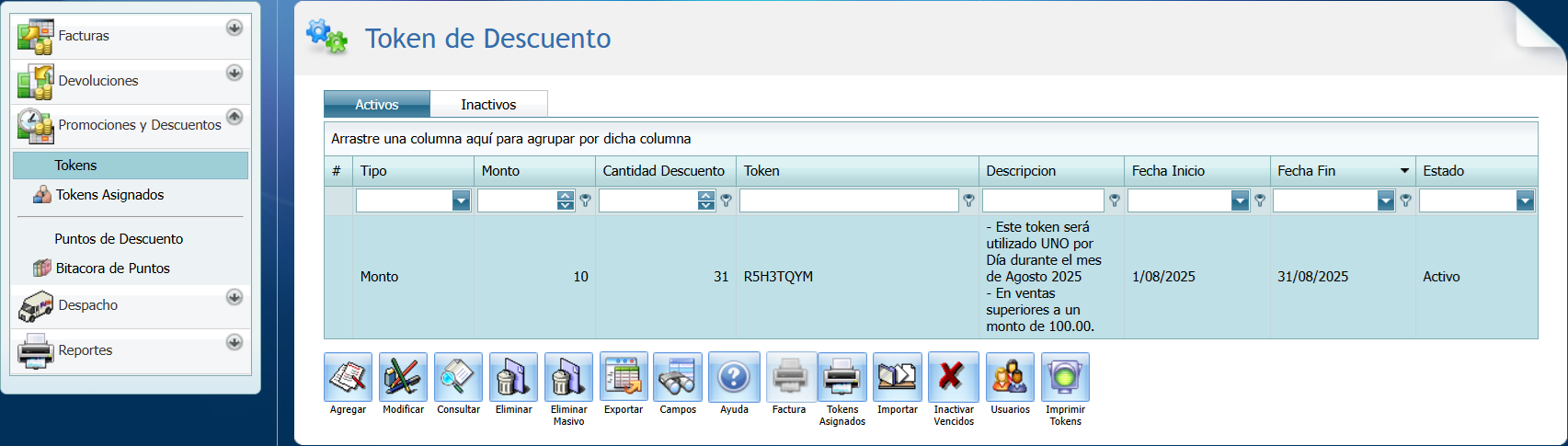Open Ayuda help icon
The height and width of the screenshot is (446, 1568).
coord(734,377)
